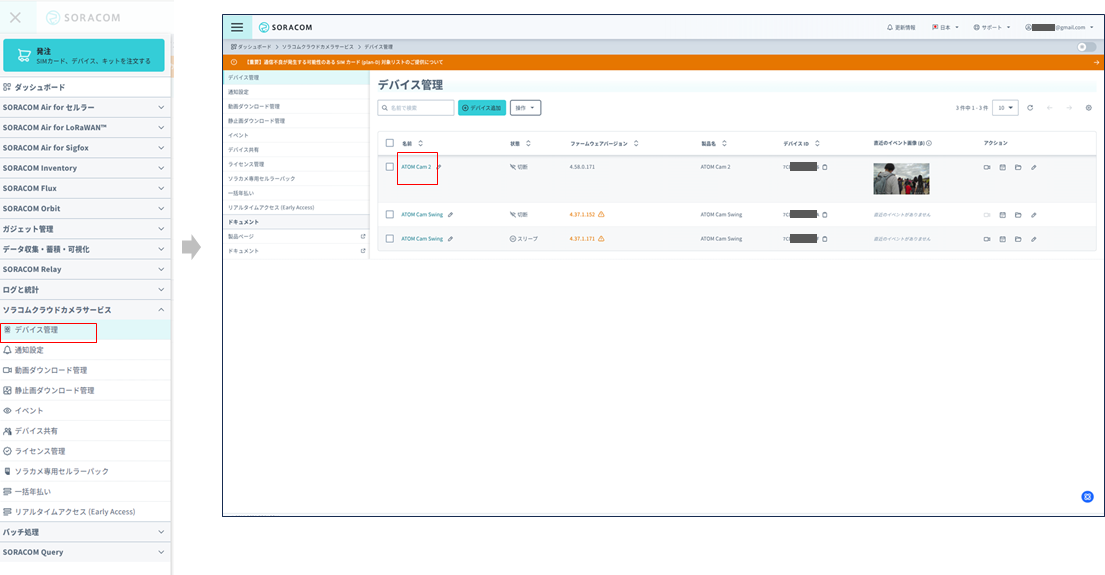Select 通知設定 in expanded navigation menu
The width and height of the screenshot is (1105, 575).
(85, 350)
